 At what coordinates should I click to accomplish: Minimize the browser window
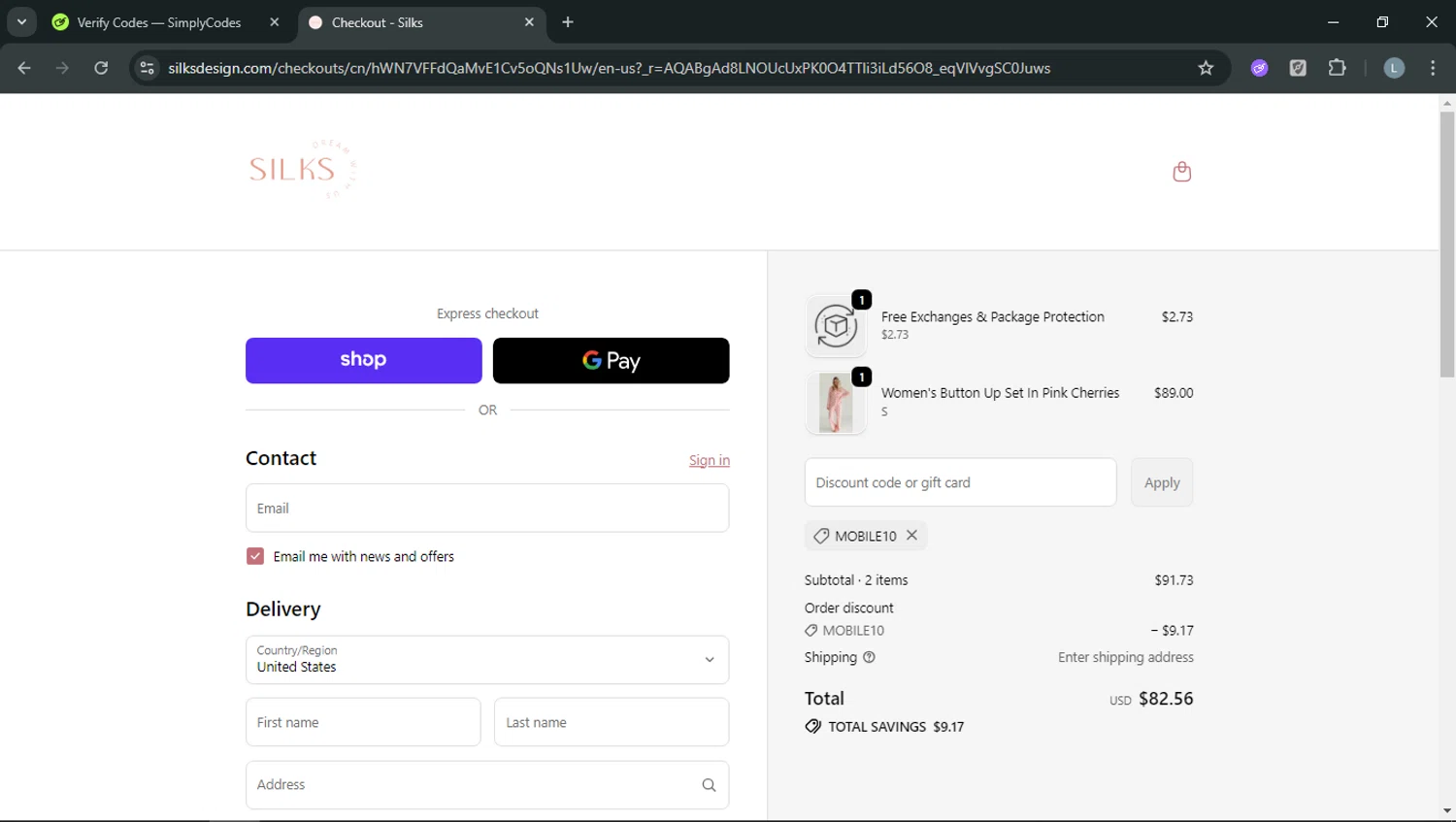coord(1334,21)
